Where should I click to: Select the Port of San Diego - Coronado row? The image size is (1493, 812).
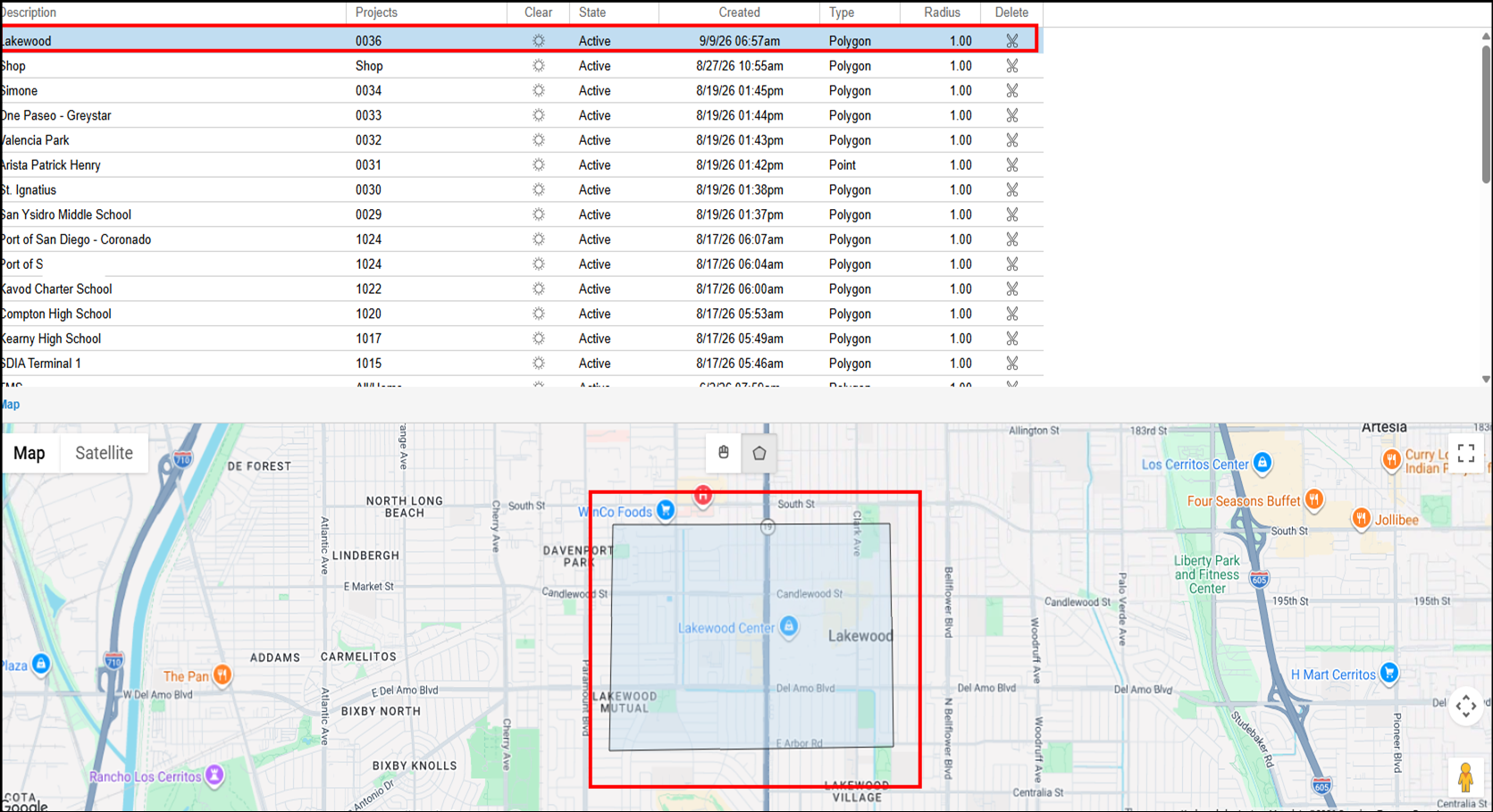[521, 239]
